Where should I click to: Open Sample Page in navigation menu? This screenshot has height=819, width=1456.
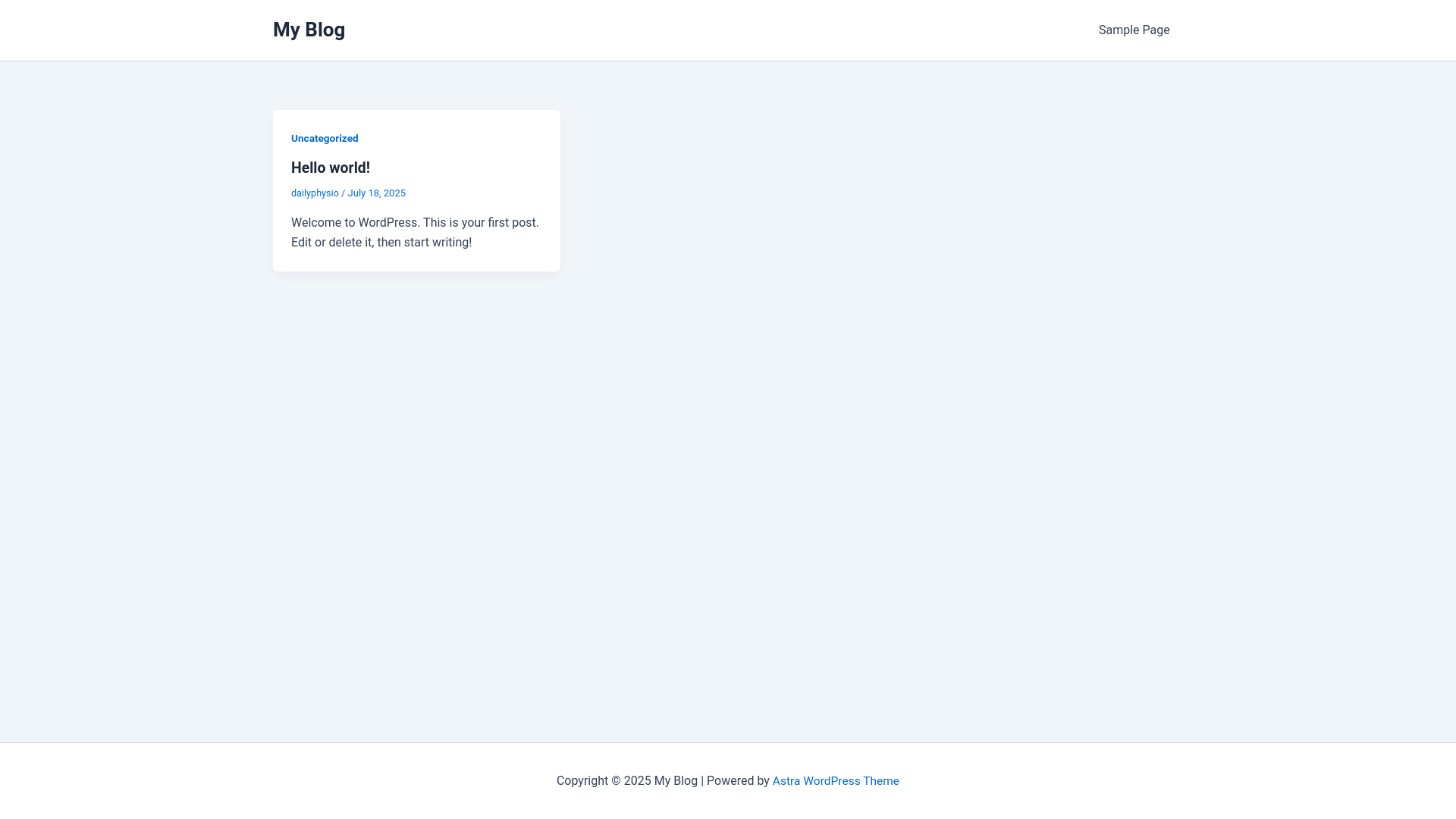tap(1134, 30)
